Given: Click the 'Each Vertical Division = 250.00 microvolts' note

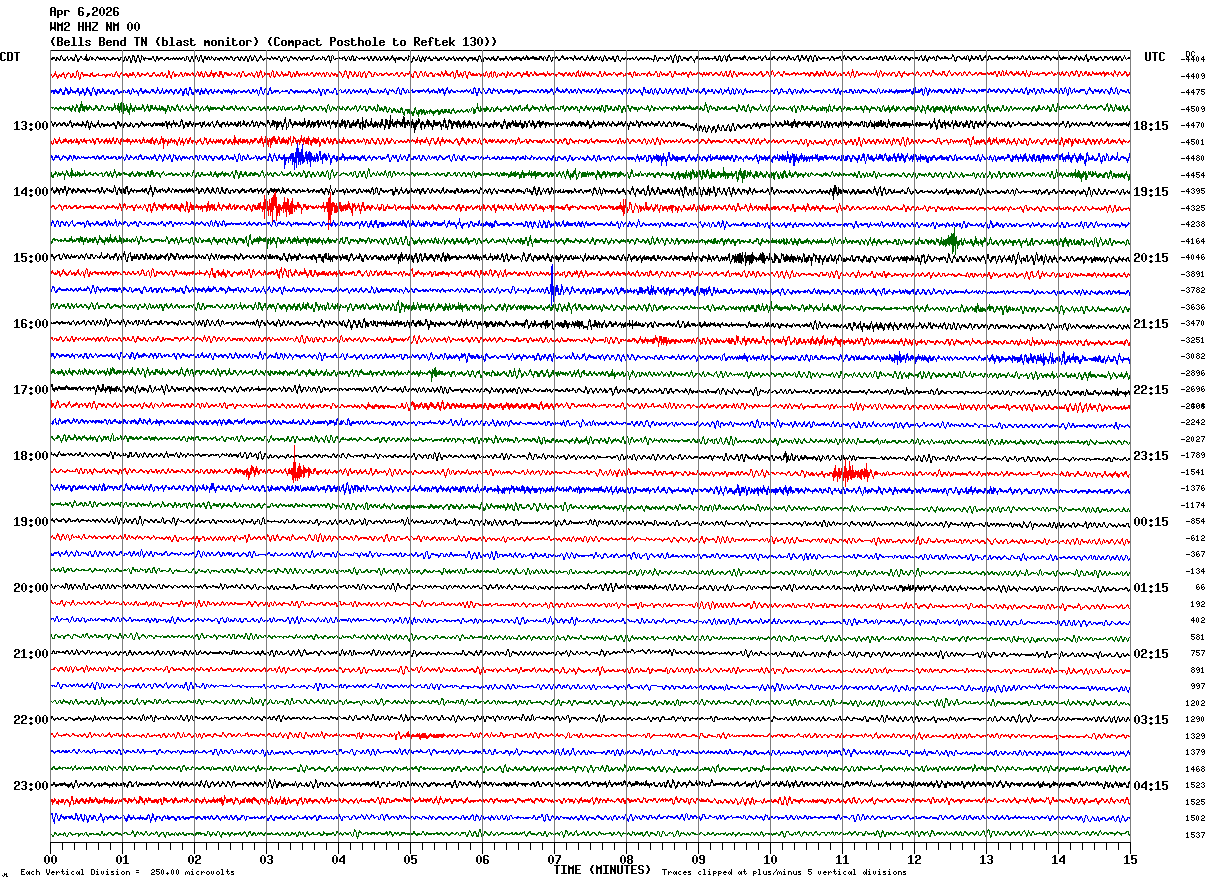Looking at the screenshot, I should pyautogui.click(x=128, y=872).
